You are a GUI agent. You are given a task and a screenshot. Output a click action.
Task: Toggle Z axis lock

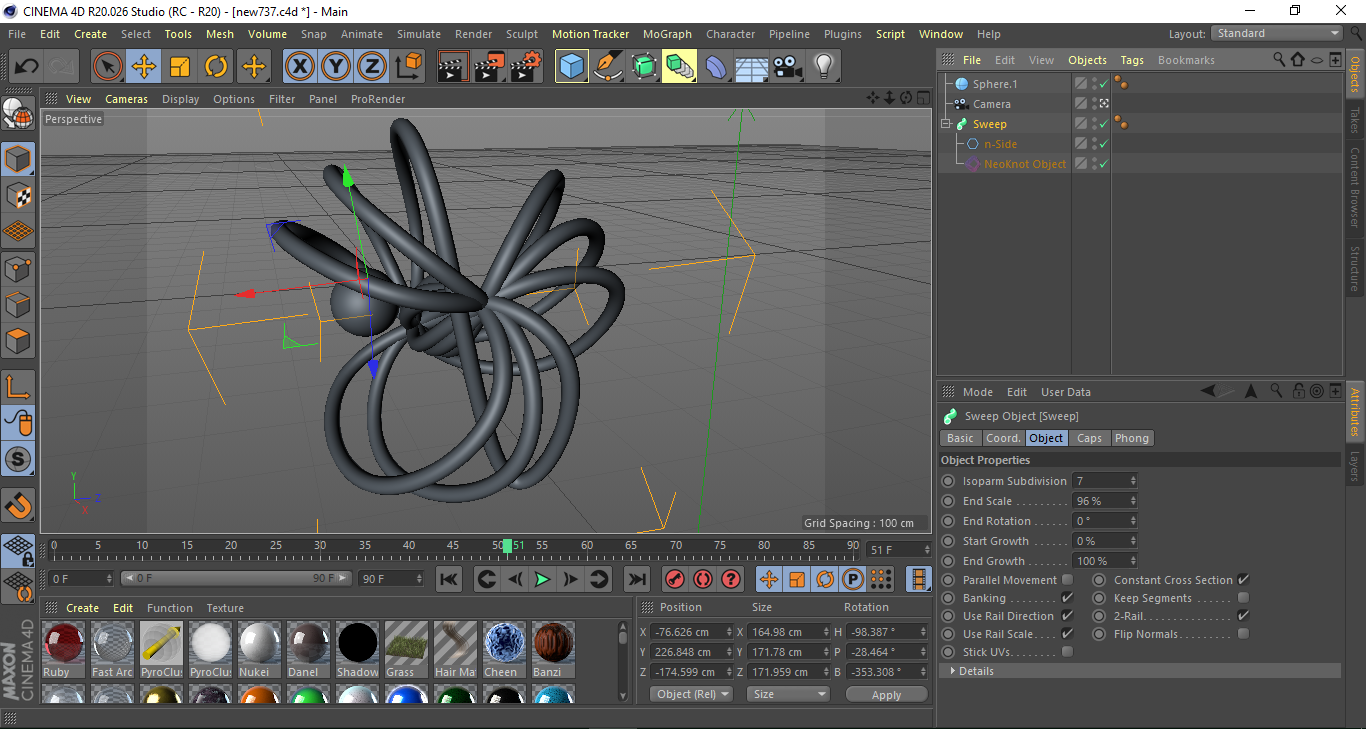click(372, 67)
